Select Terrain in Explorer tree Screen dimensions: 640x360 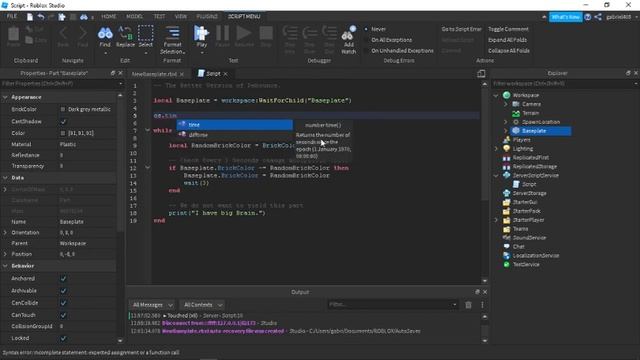coord(531,113)
